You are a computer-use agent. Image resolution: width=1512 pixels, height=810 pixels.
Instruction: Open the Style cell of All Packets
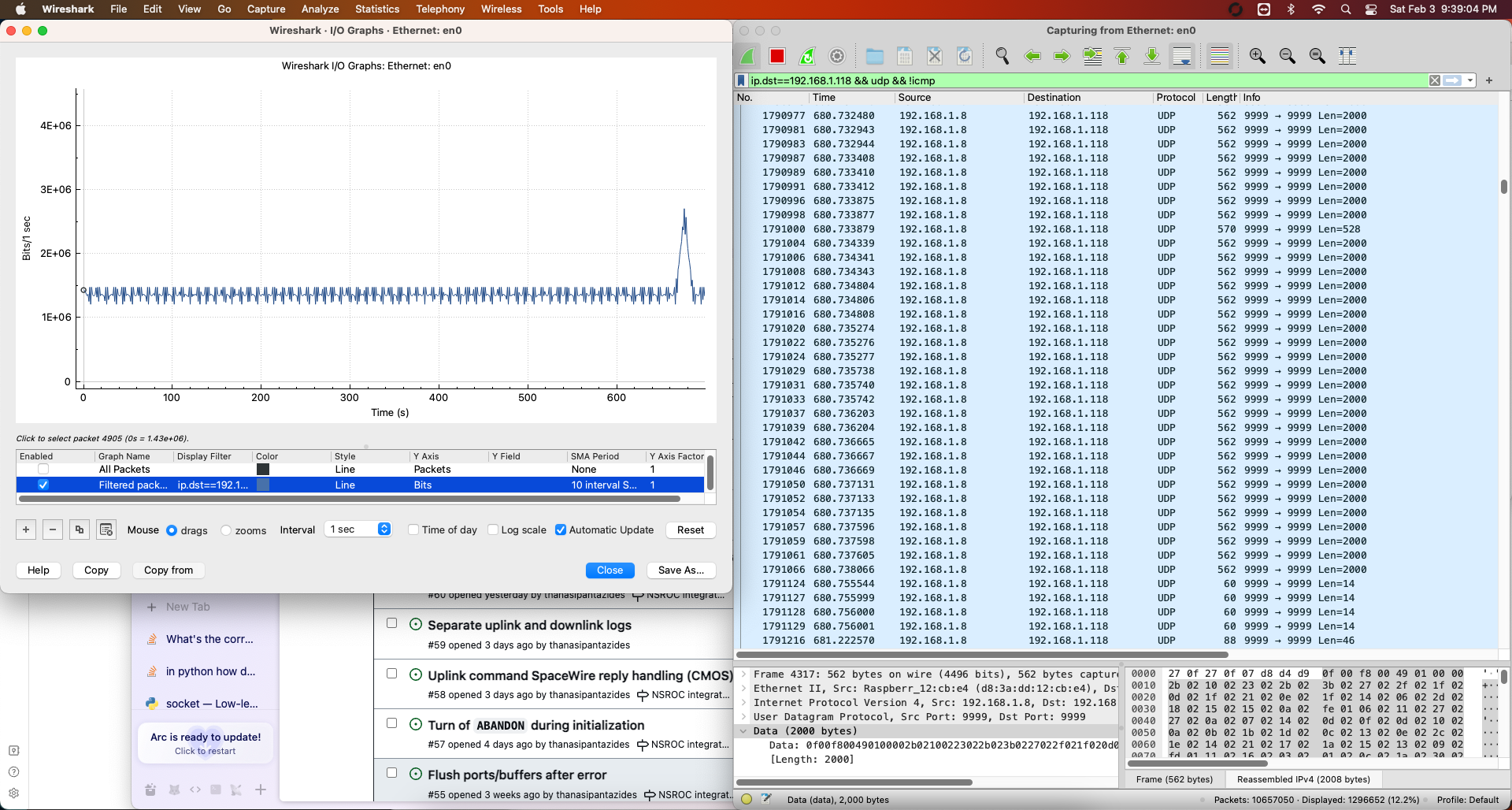pyautogui.click(x=370, y=470)
